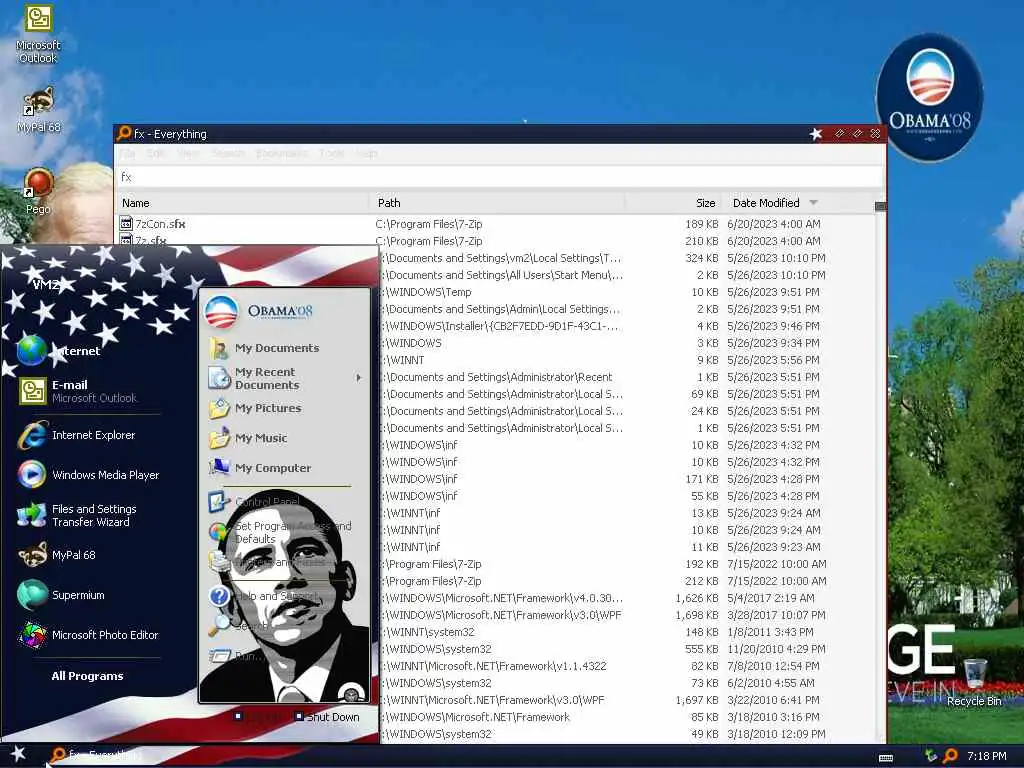The width and height of the screenshot is (1024, 768).
Task: Click the Log Off button in Start menu
Action: (259, 716)
